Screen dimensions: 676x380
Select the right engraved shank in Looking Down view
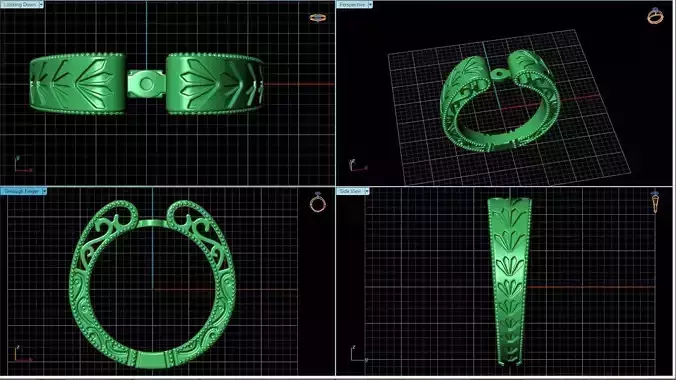pyautogui.click(x=215, y=84)
